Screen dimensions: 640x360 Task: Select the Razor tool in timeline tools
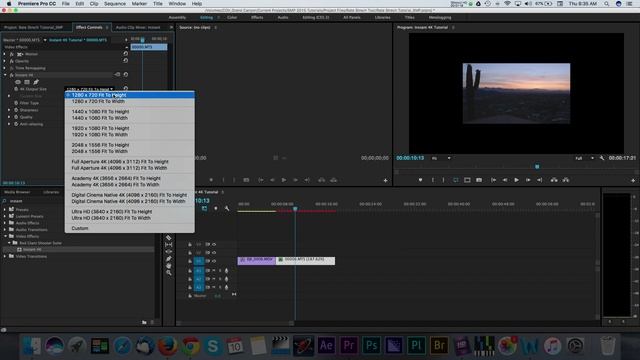click(169, 238)
